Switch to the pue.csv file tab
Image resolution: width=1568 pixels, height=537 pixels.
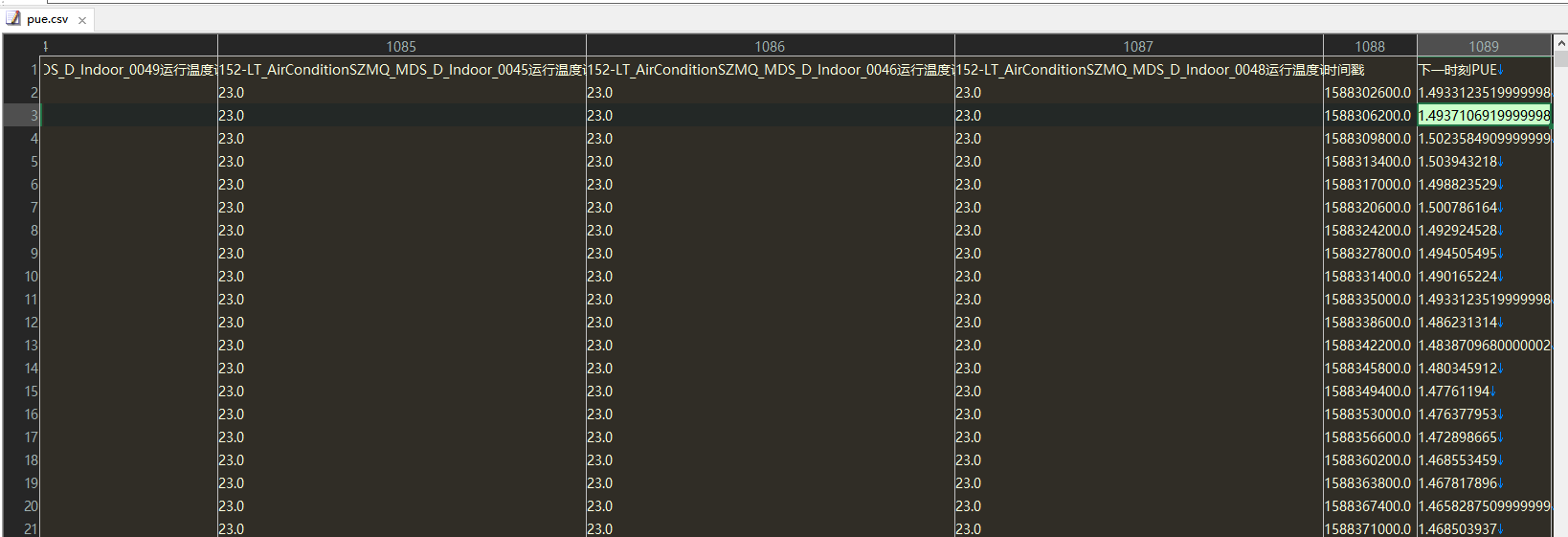coord(47,19)
